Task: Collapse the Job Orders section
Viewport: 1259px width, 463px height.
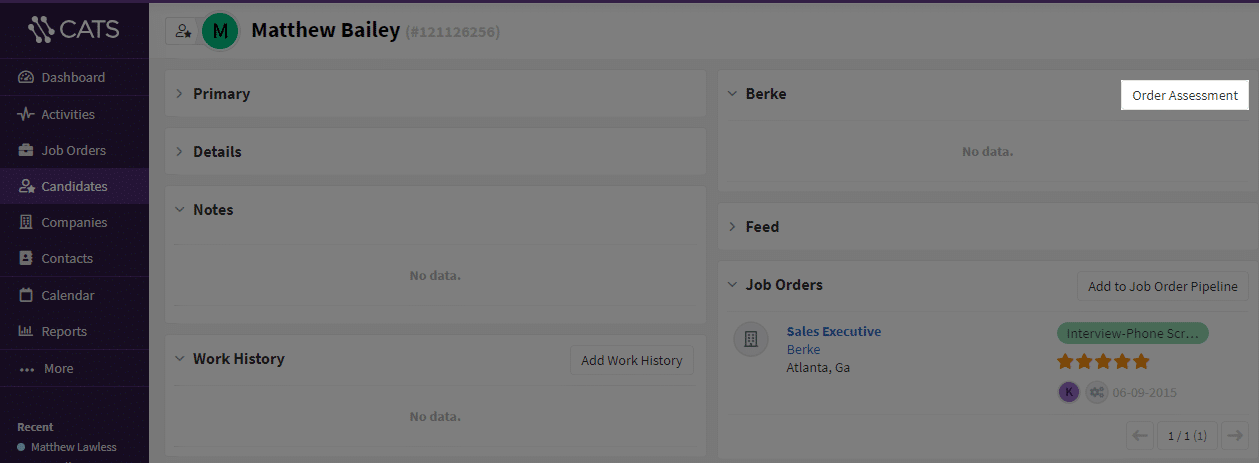Action: [732, 285]
